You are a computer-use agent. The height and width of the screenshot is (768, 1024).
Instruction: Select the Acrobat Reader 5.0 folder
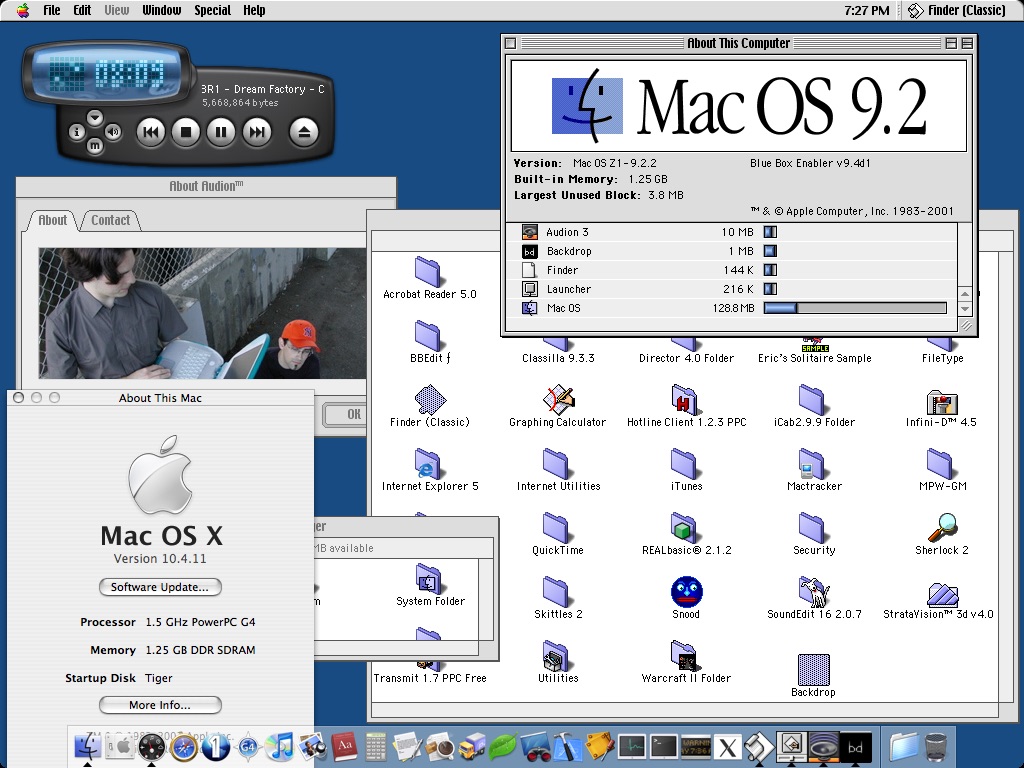pyautogui.click(x=429, y=272)
